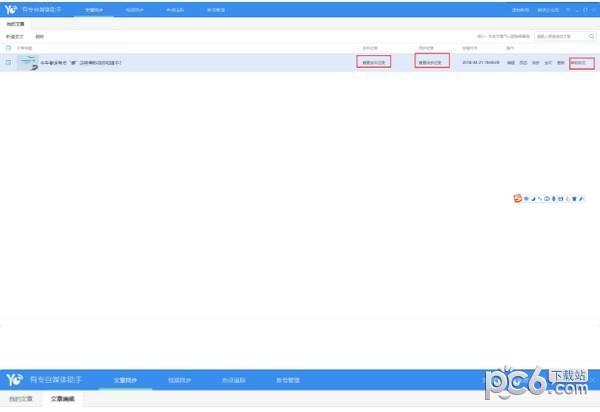This screenshot has height=412, width=600.
Task: Click the 新建文章 button
Action: (14, 36)
